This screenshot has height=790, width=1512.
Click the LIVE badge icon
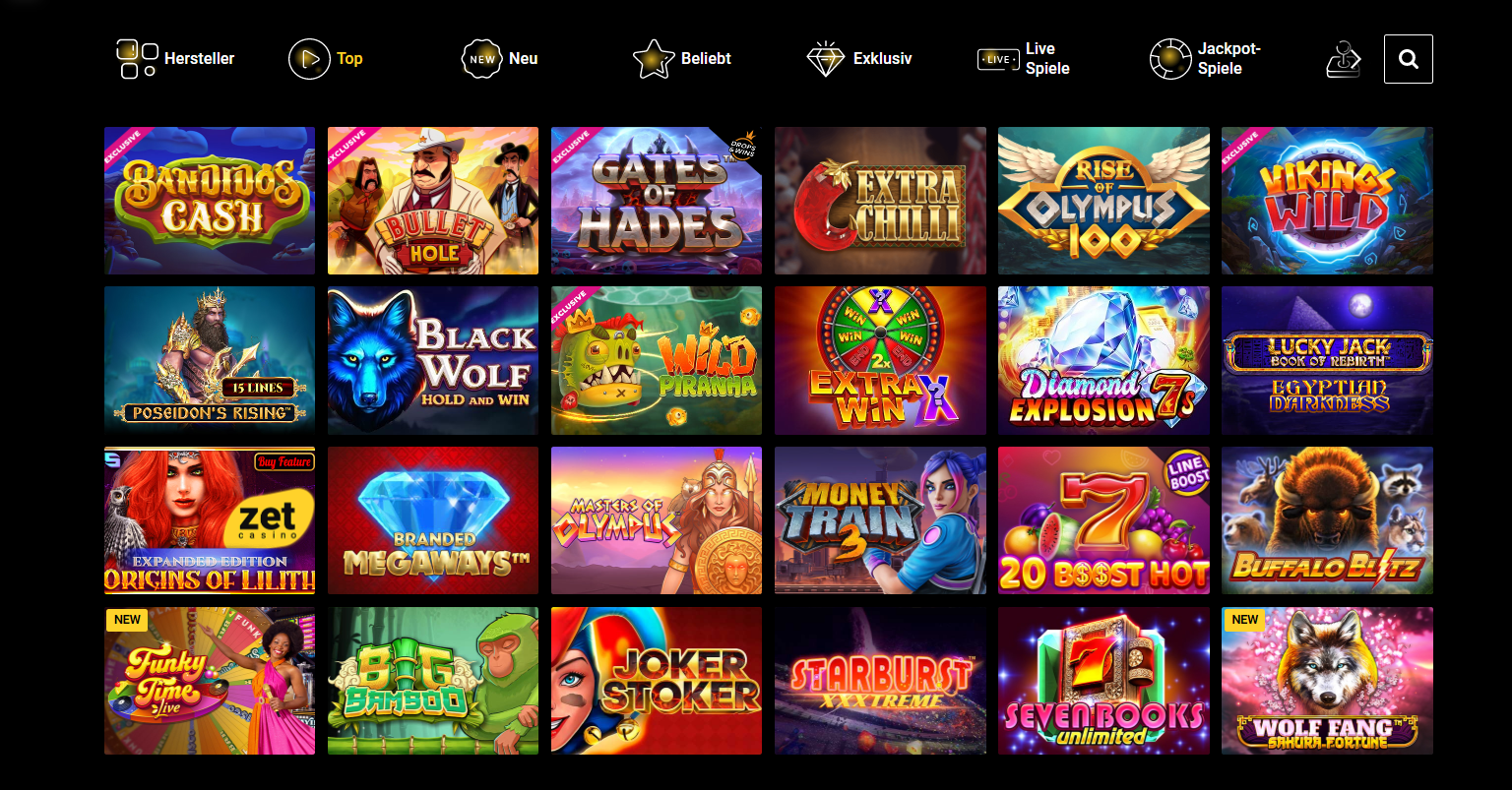pos(997,59)
